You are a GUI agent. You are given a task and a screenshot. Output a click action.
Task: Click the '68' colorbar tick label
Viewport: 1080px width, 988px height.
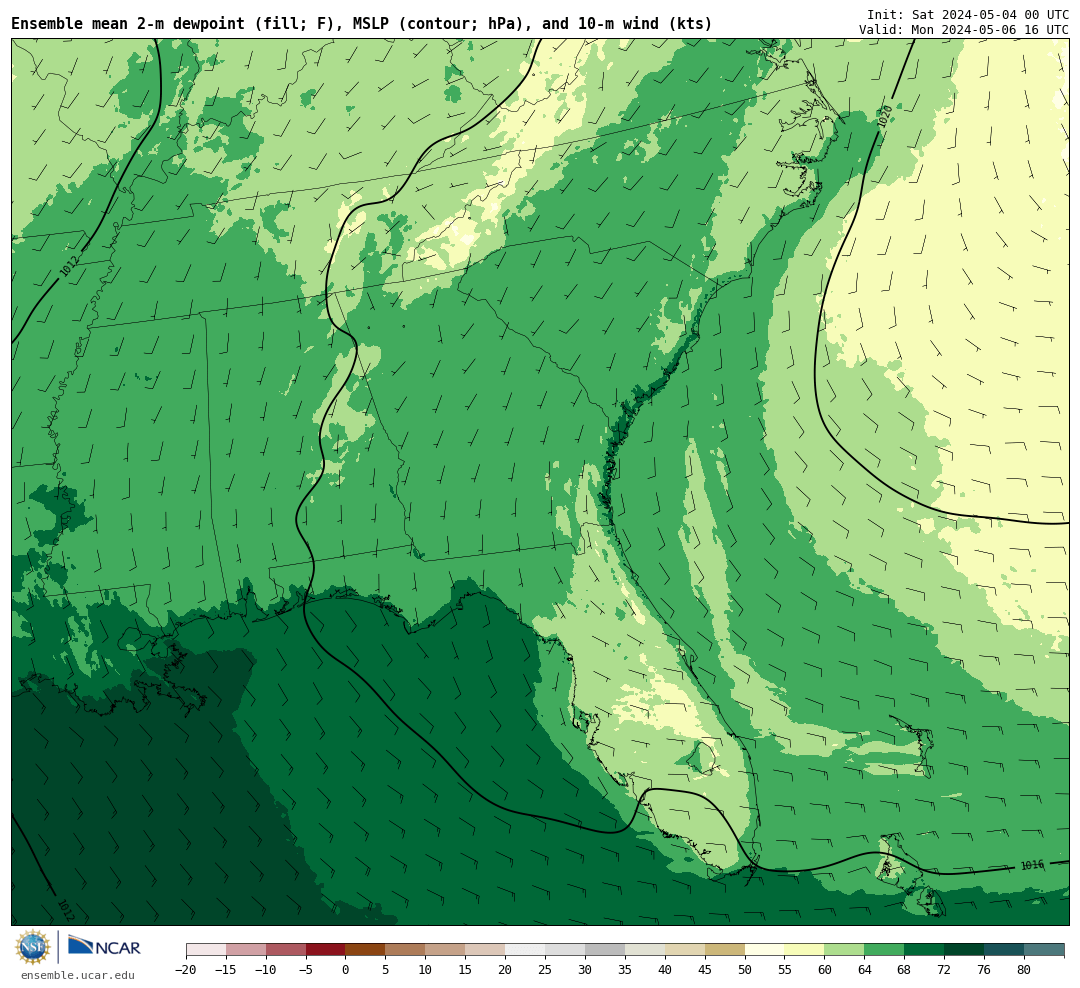904,970
